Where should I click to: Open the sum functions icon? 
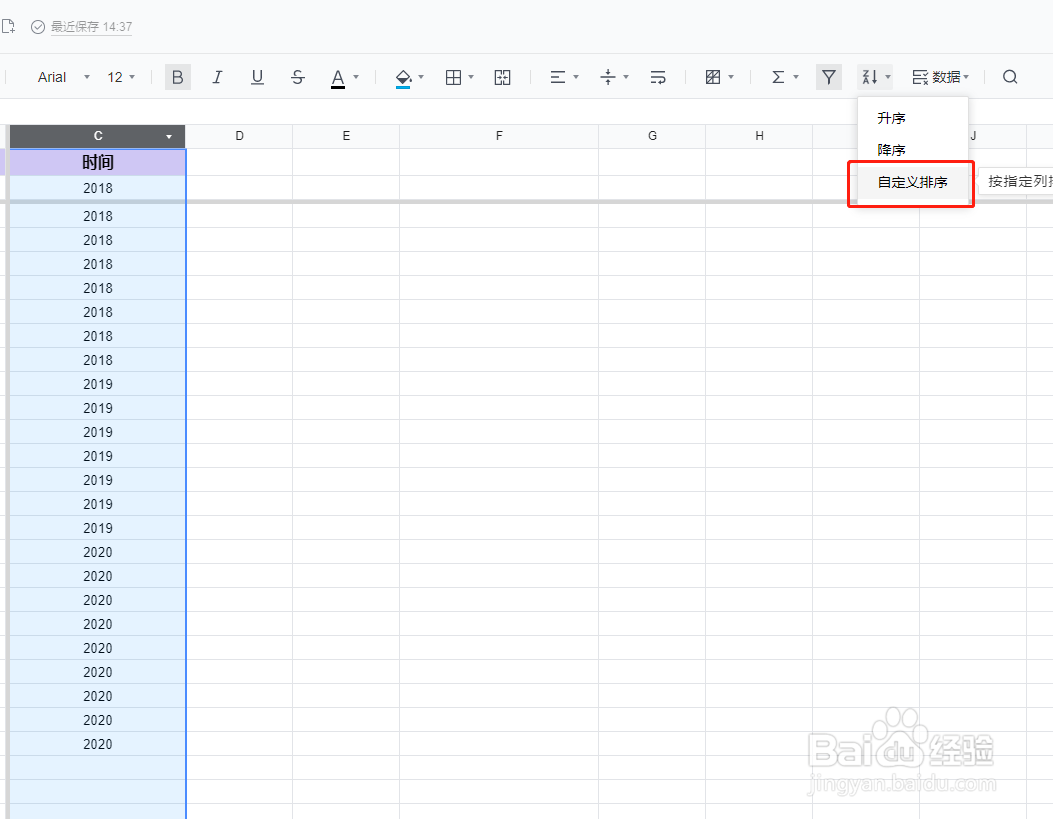[x=778, y=77]
